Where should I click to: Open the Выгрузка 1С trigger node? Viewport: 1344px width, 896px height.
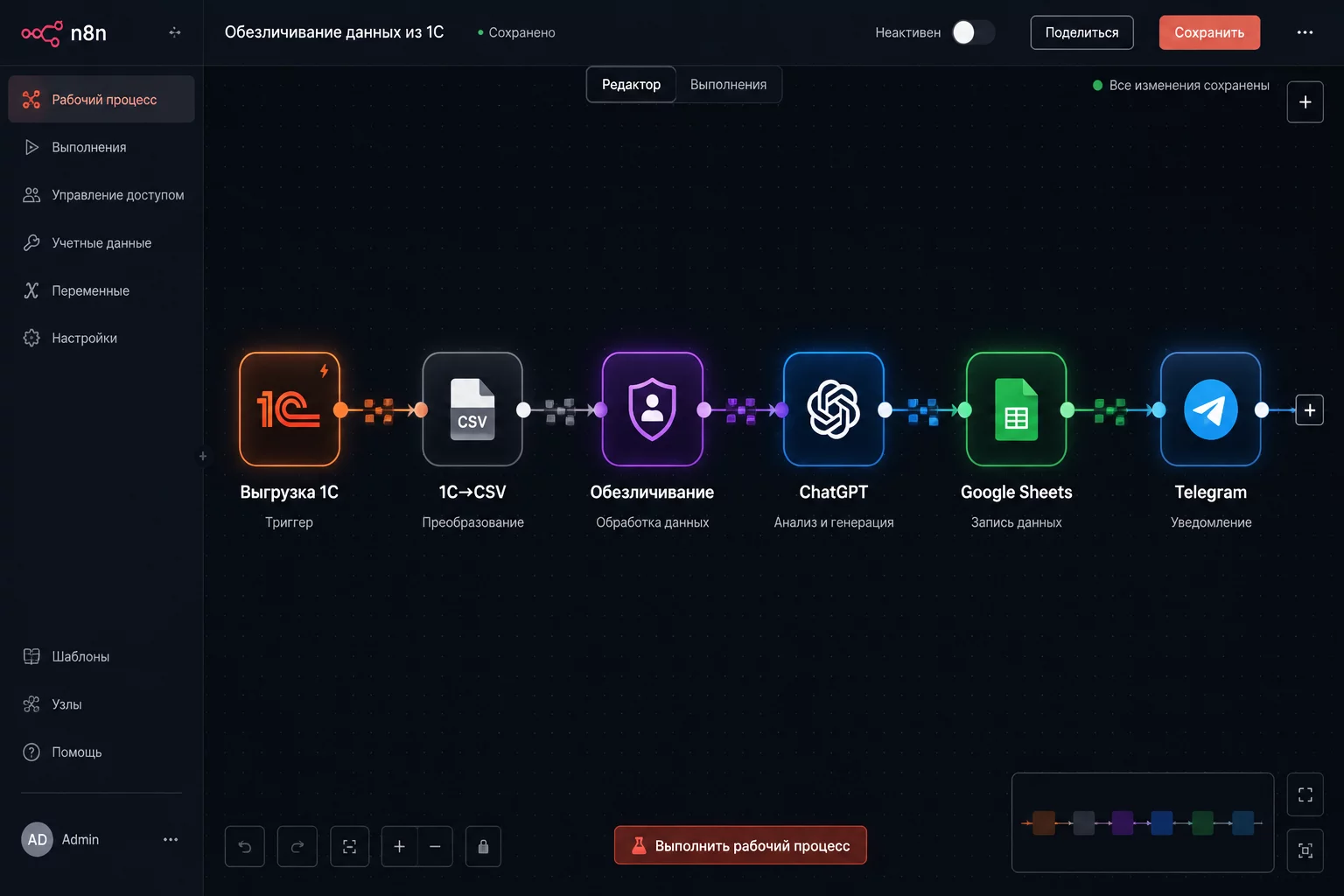tap(290, 409)
